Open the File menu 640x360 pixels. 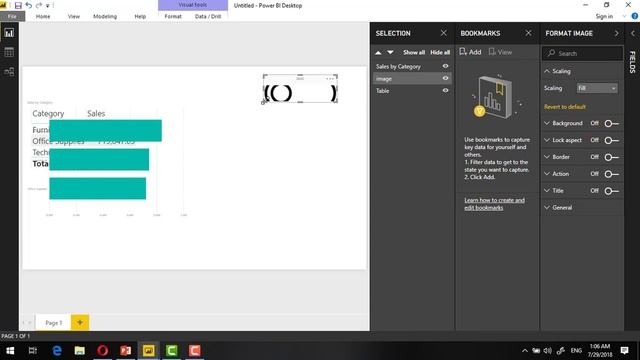click(x=12, y=16)
